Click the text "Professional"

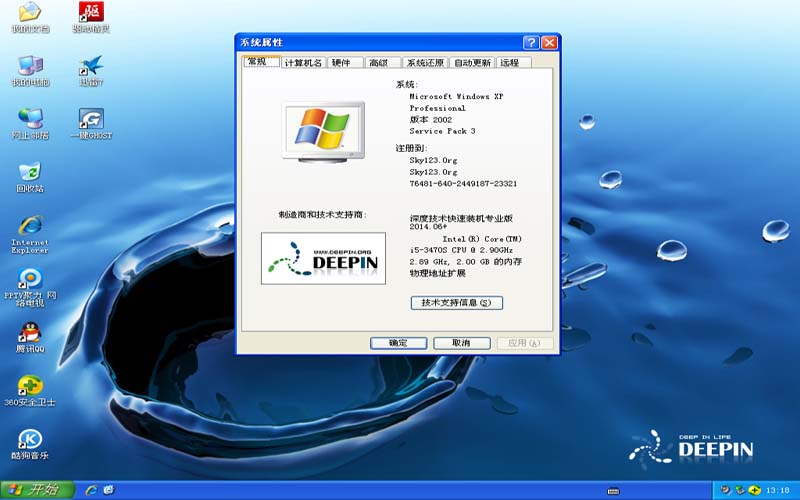(x=437, y=108)
